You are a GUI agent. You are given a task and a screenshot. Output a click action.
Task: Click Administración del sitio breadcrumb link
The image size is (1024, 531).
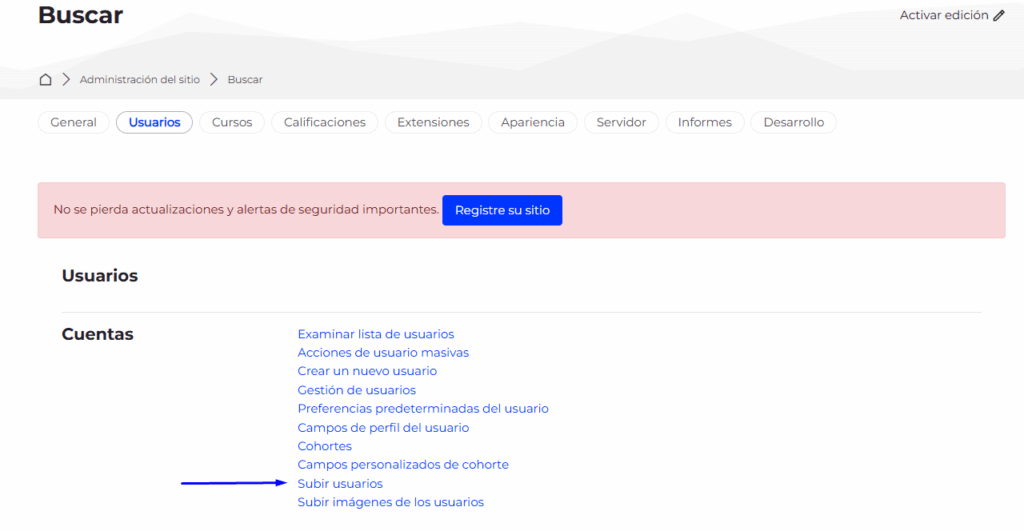click(139, 79)
